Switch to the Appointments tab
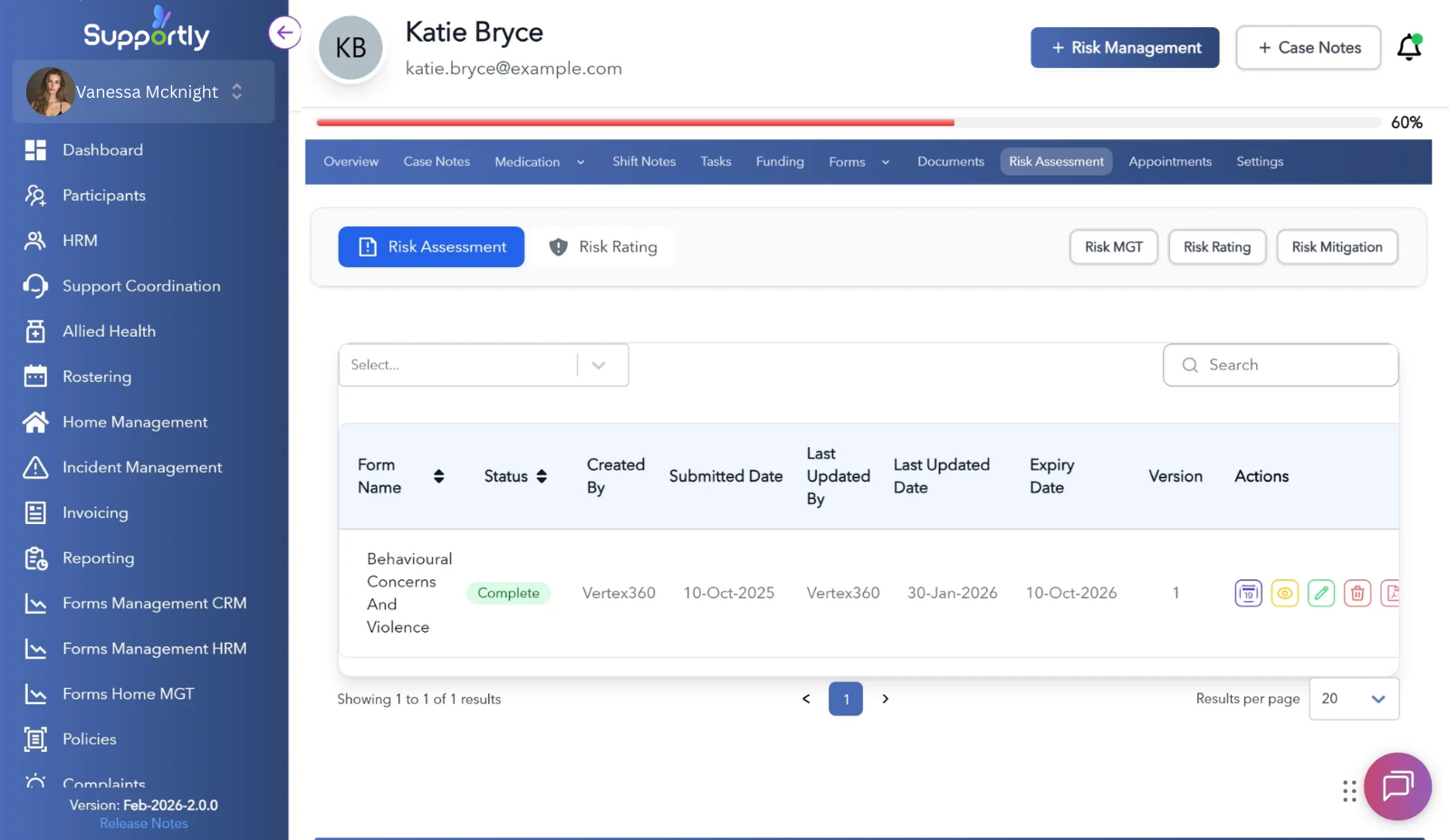Viewport: 1449px width, 840px height. [1170, 161]
